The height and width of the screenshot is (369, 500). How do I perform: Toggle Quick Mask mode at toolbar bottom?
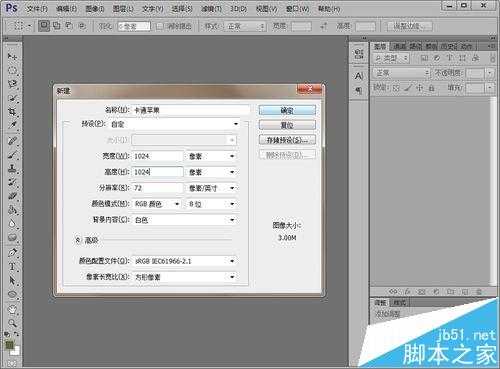click(x=12, y=363)
